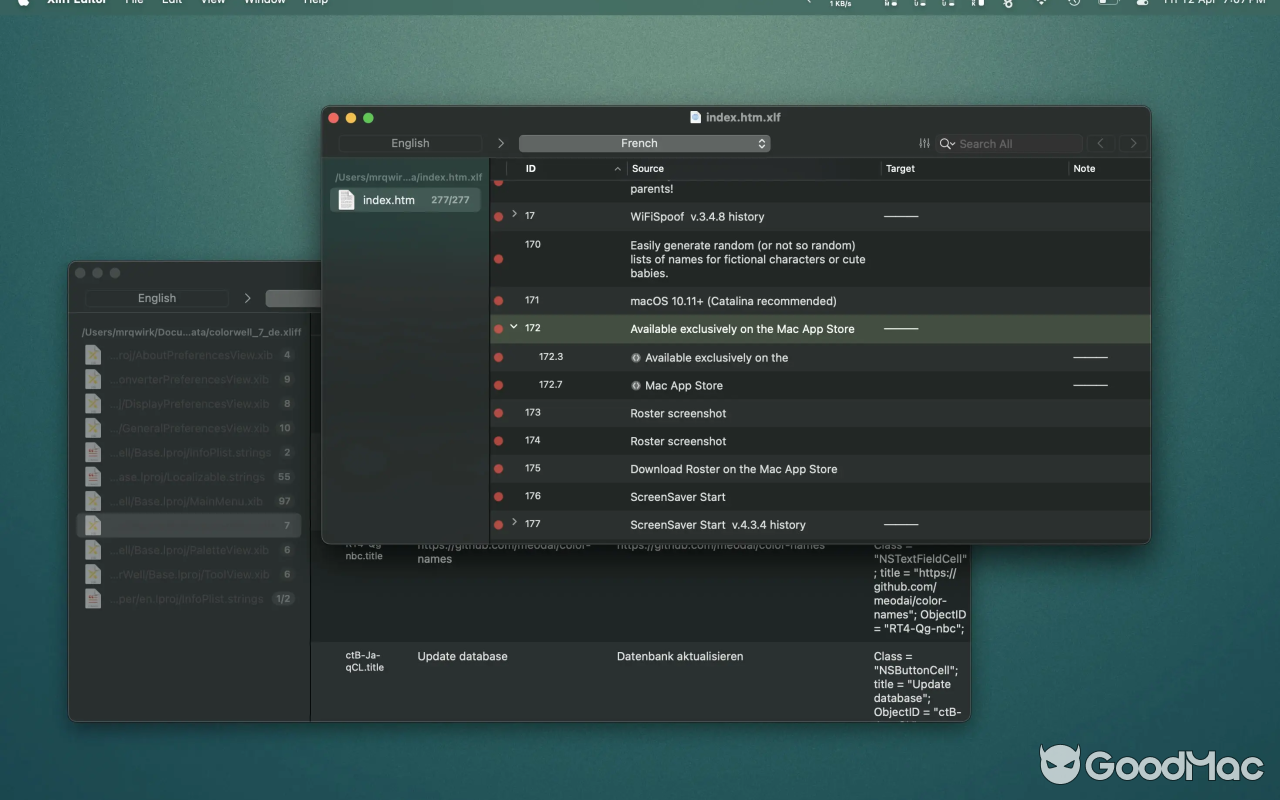Viewport: 1280px width, 800px height.
Task: Click the document icon next to index.htm
Action: click(345, 199)
